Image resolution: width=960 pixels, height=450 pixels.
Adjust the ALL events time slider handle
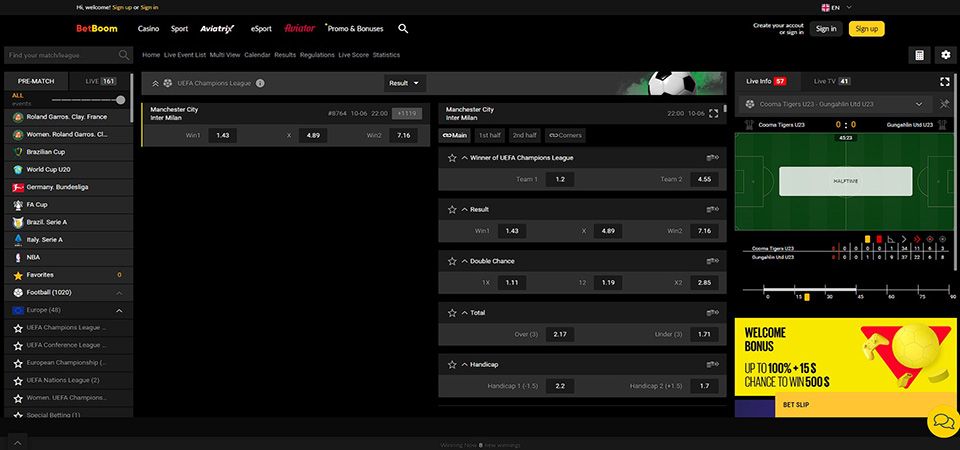coord(121,100)
